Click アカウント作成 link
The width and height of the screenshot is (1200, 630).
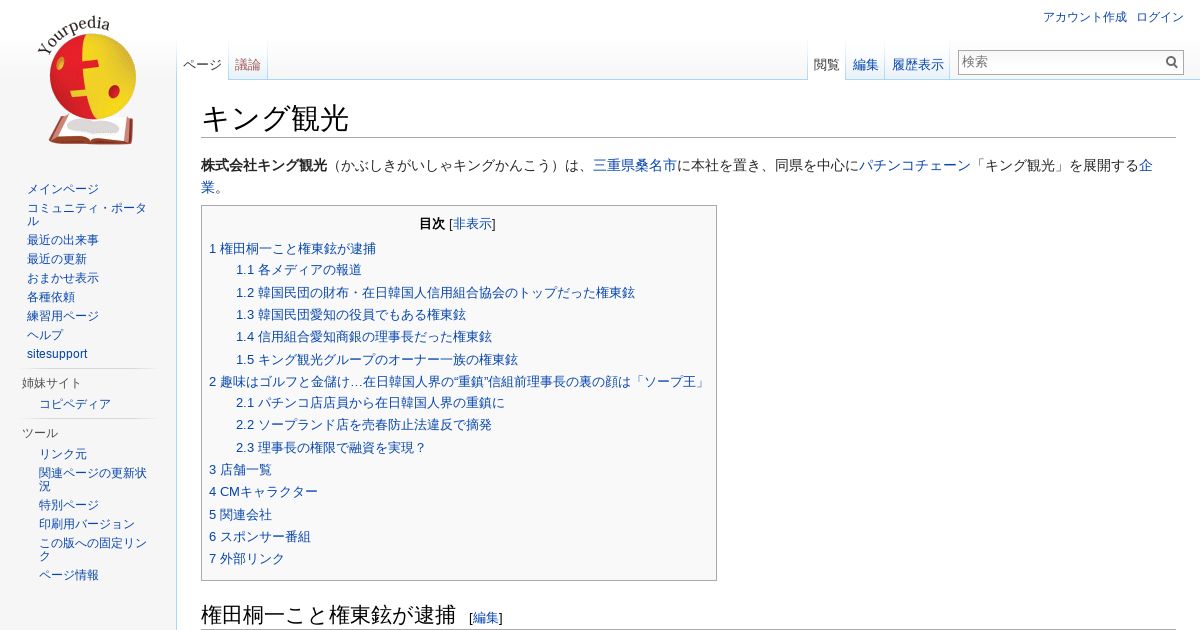(1084, 17)
